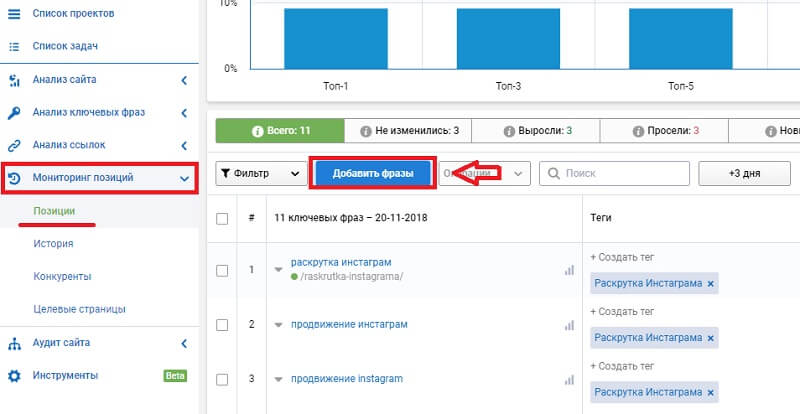Click the Анализ сайта sidebar icon

(14, 80)
